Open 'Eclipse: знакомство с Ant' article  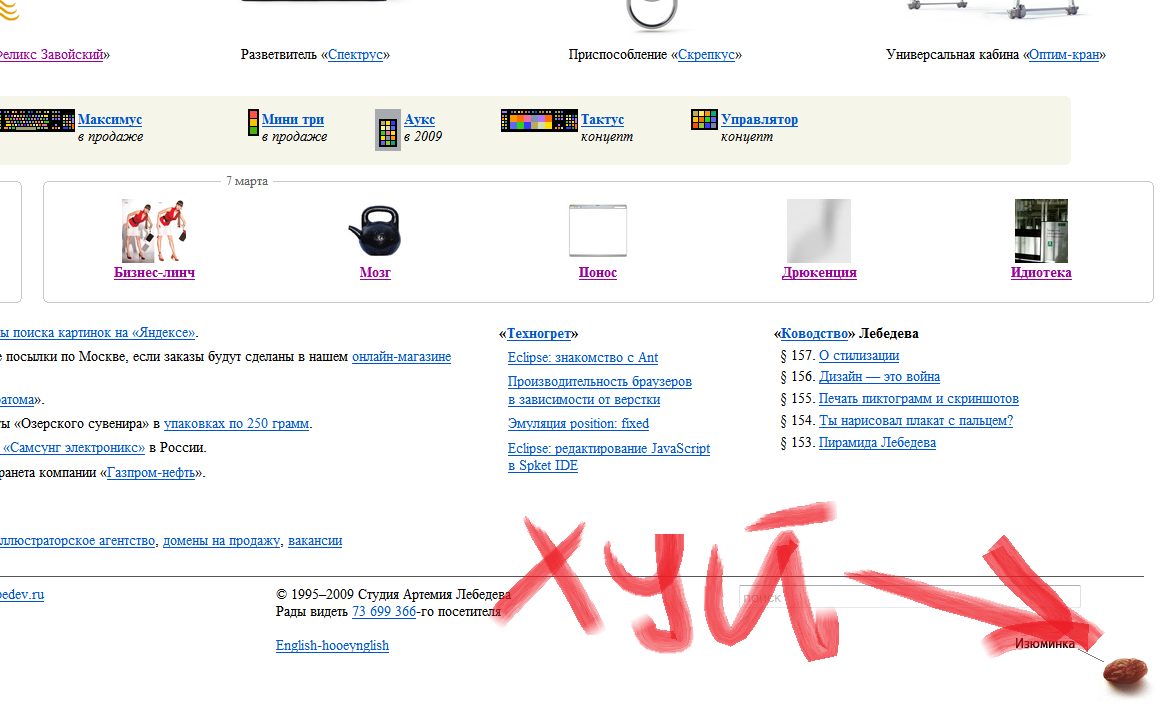582,358
